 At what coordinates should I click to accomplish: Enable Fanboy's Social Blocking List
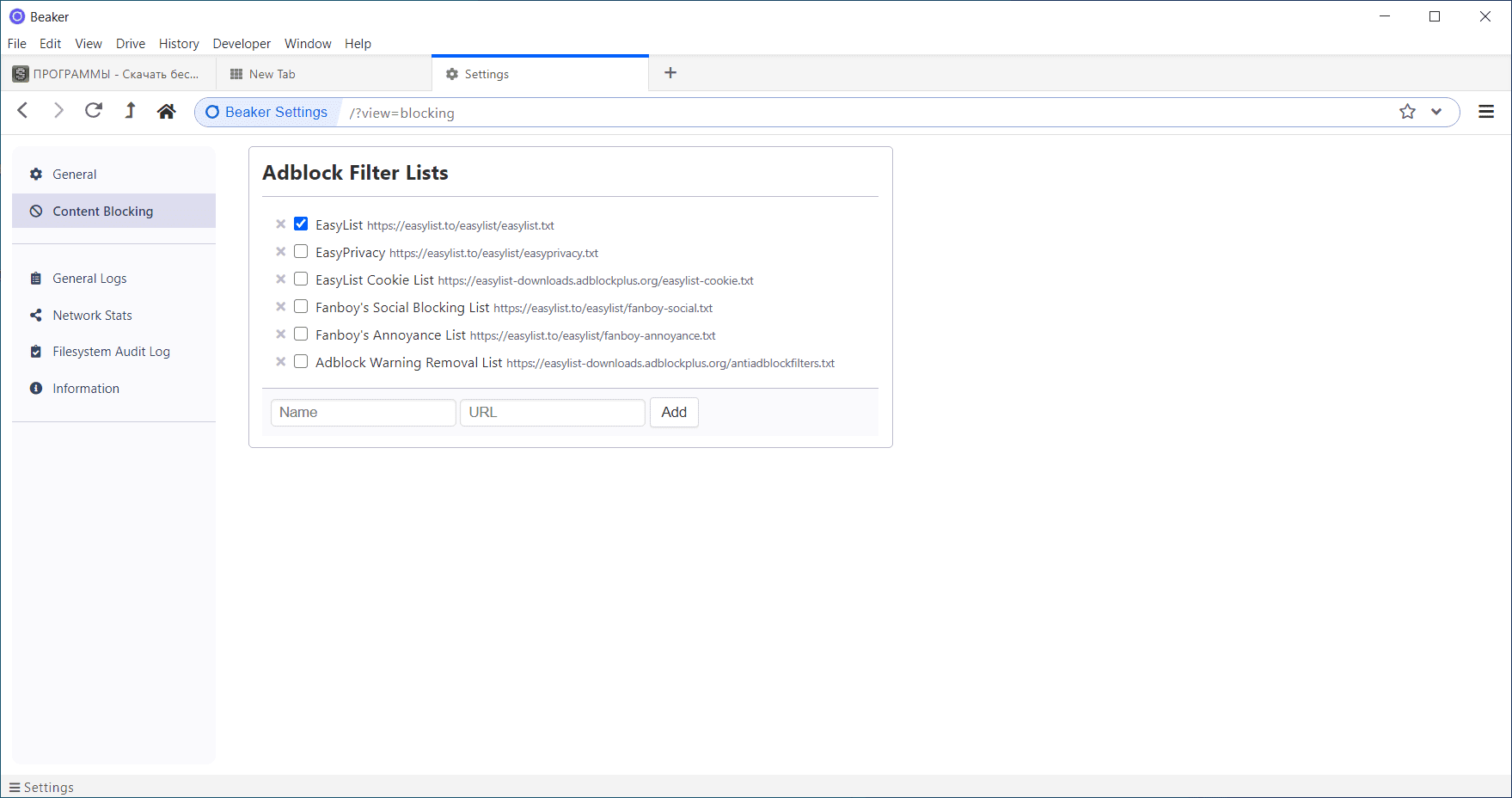(301, 306)
